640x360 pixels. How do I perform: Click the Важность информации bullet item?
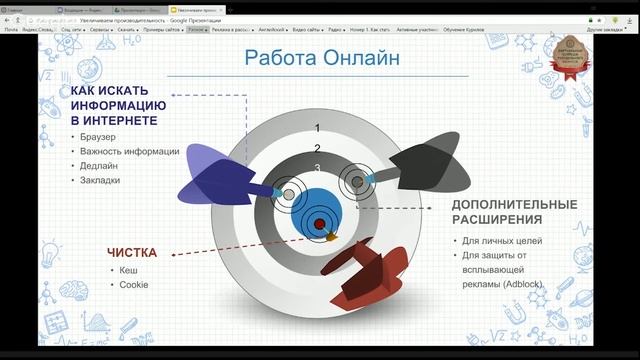coord(130,151)
